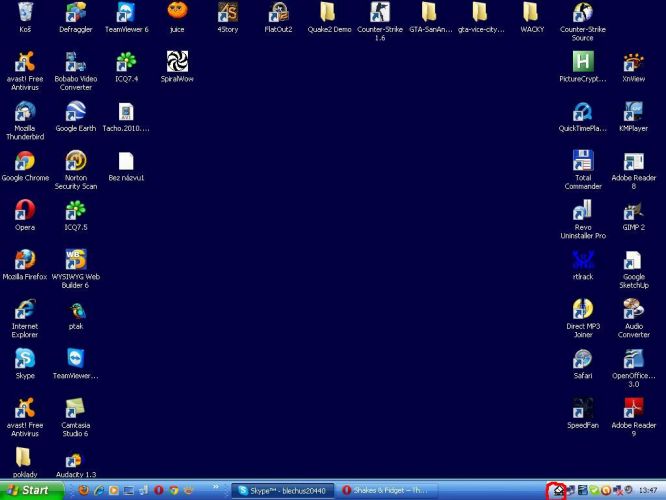This screenshot has width=666, height=500.
Task: Open the Google SketchUp shortcut
Action: (x=633, y=269)
